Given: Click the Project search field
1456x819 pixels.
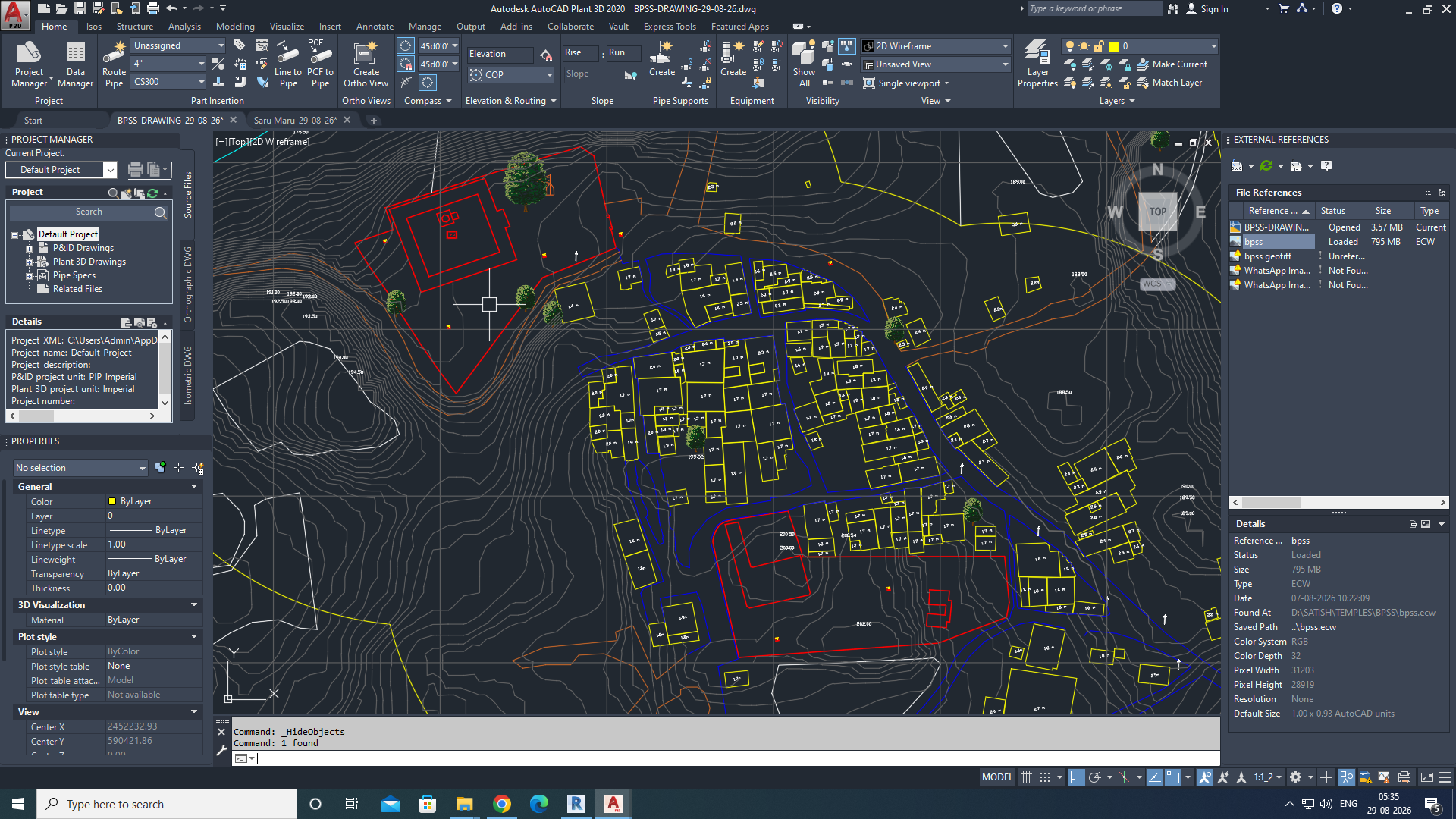Looking at the screenshot, I should point(88,212).
